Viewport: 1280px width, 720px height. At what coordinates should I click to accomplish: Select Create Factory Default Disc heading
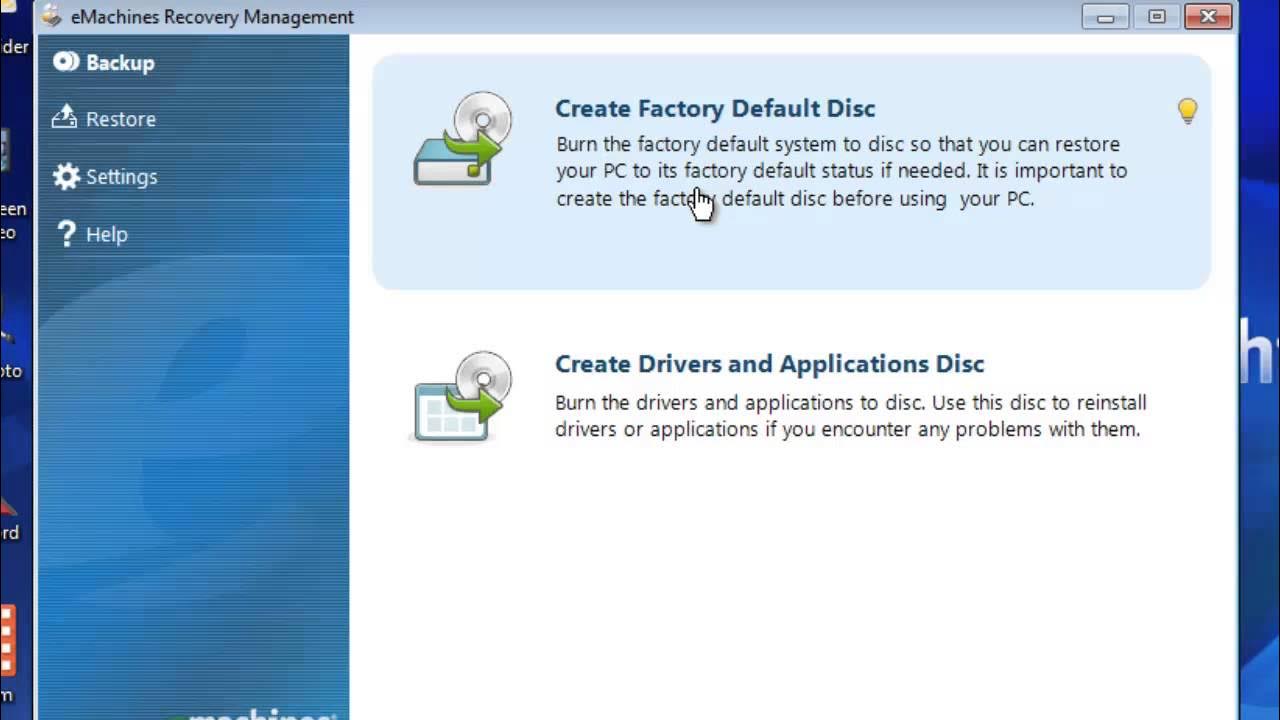coord(715,108)
